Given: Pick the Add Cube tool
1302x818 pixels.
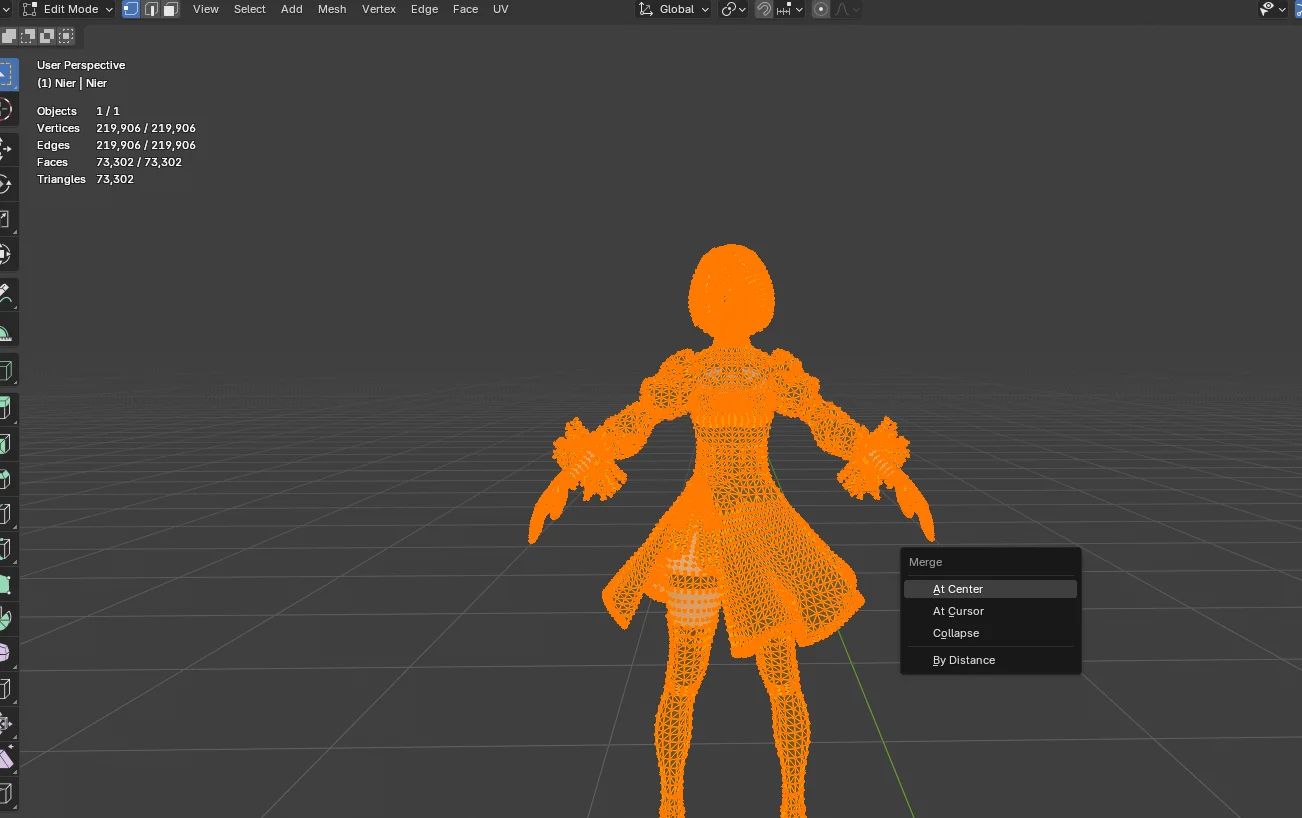Looking at the screenshot, I should [x=7, y=371].
